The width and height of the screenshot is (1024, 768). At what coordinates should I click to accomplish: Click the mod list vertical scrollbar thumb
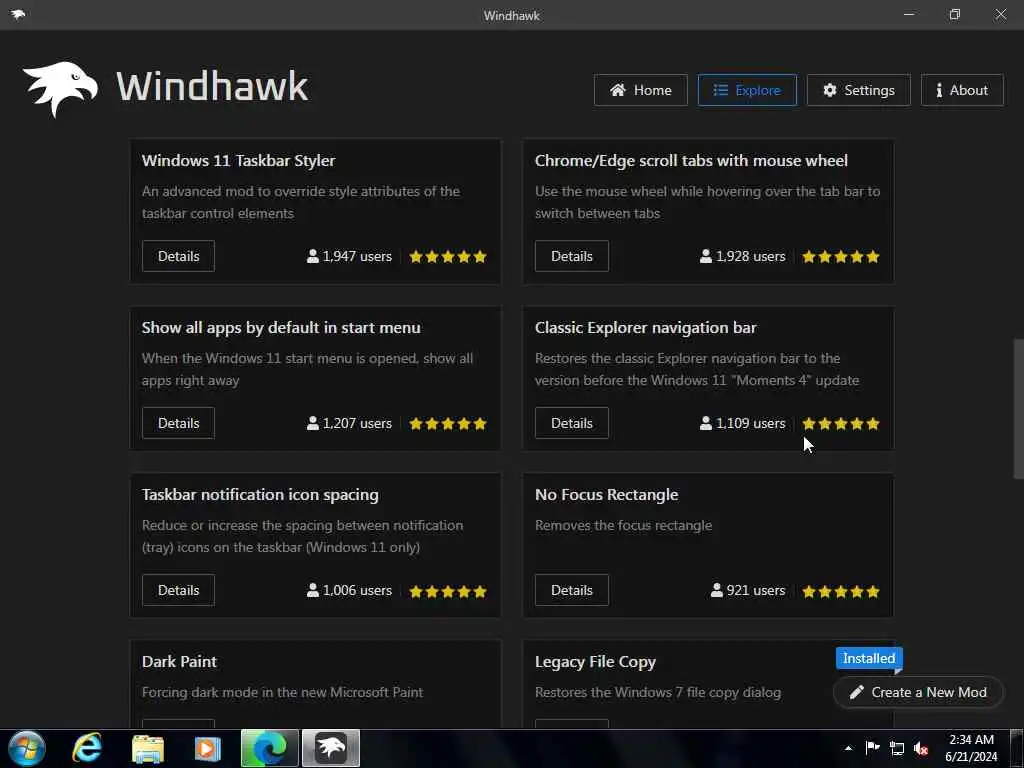[x=1017, y=408]
